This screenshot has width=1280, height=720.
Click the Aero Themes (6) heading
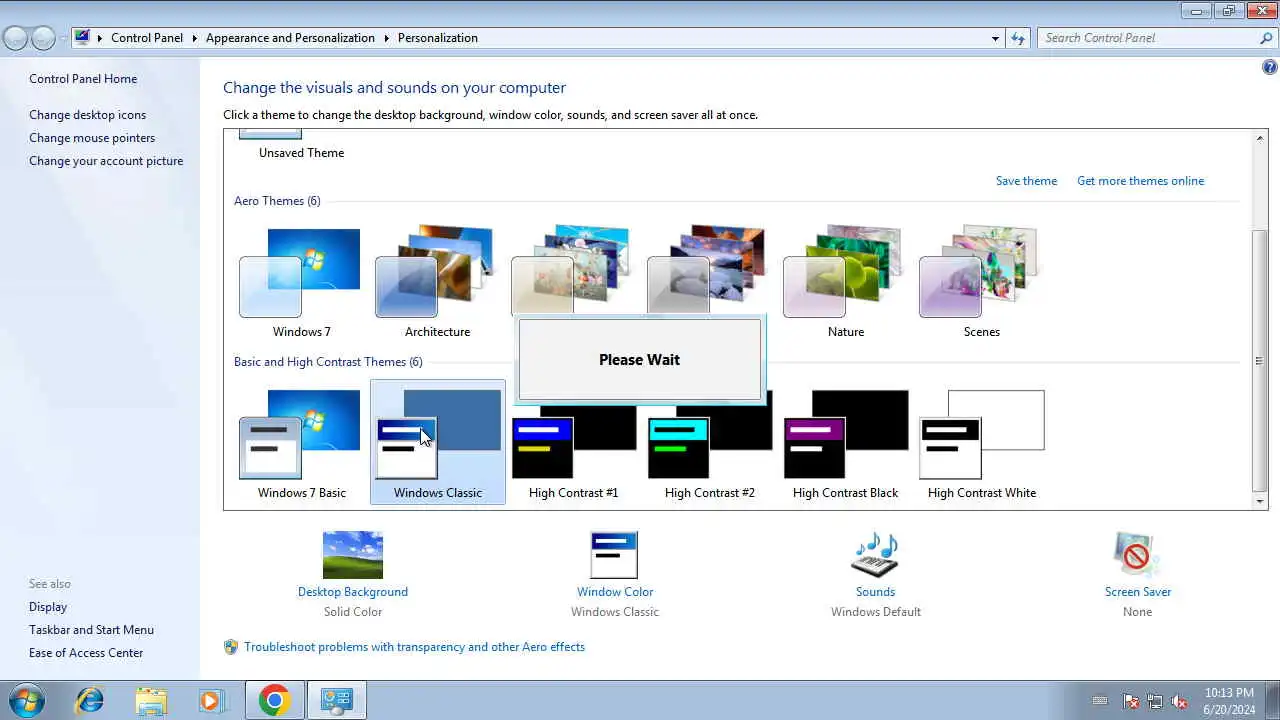[277, 201]
